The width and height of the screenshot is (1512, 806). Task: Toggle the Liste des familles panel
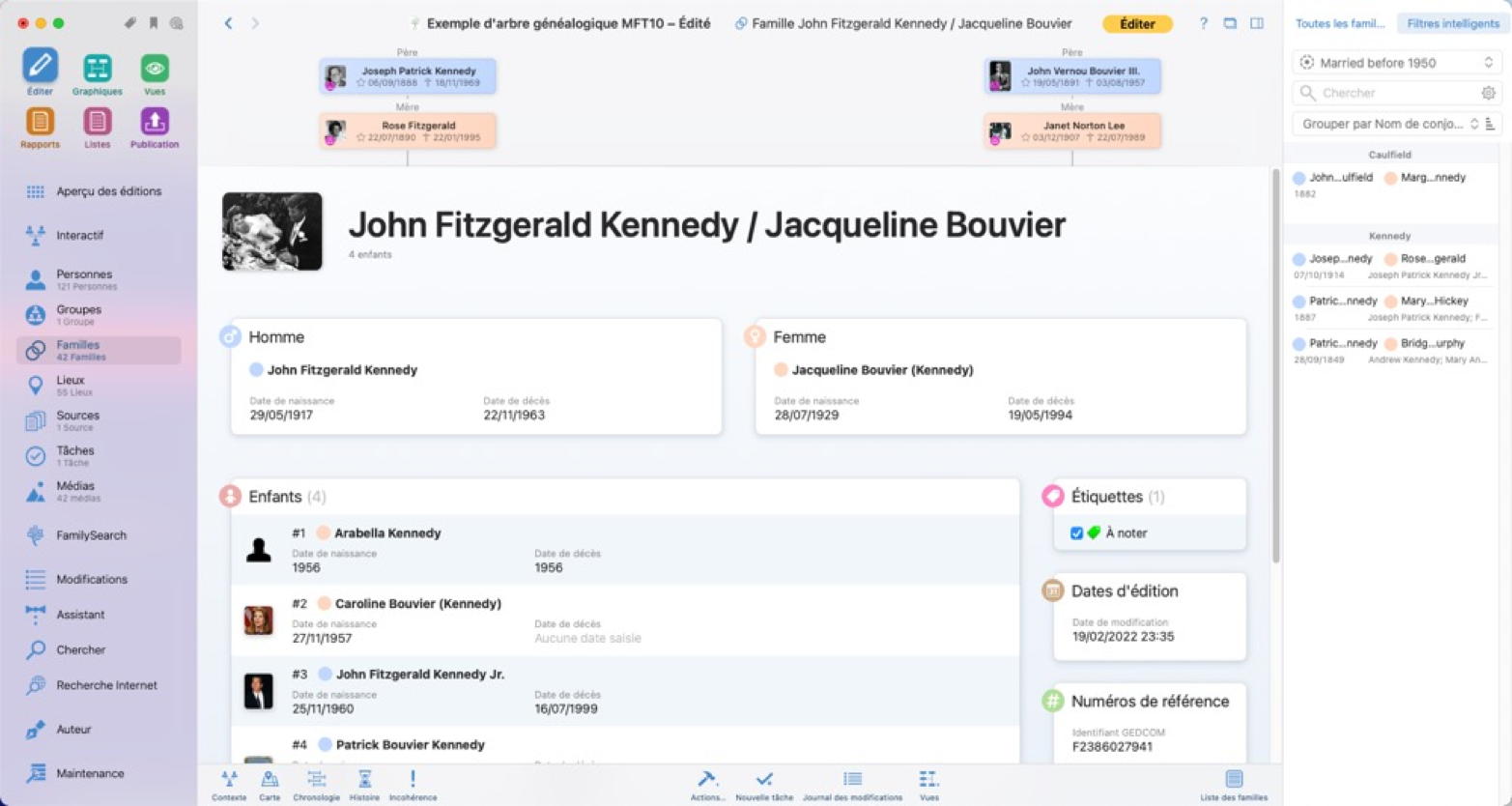(1234, 785)
